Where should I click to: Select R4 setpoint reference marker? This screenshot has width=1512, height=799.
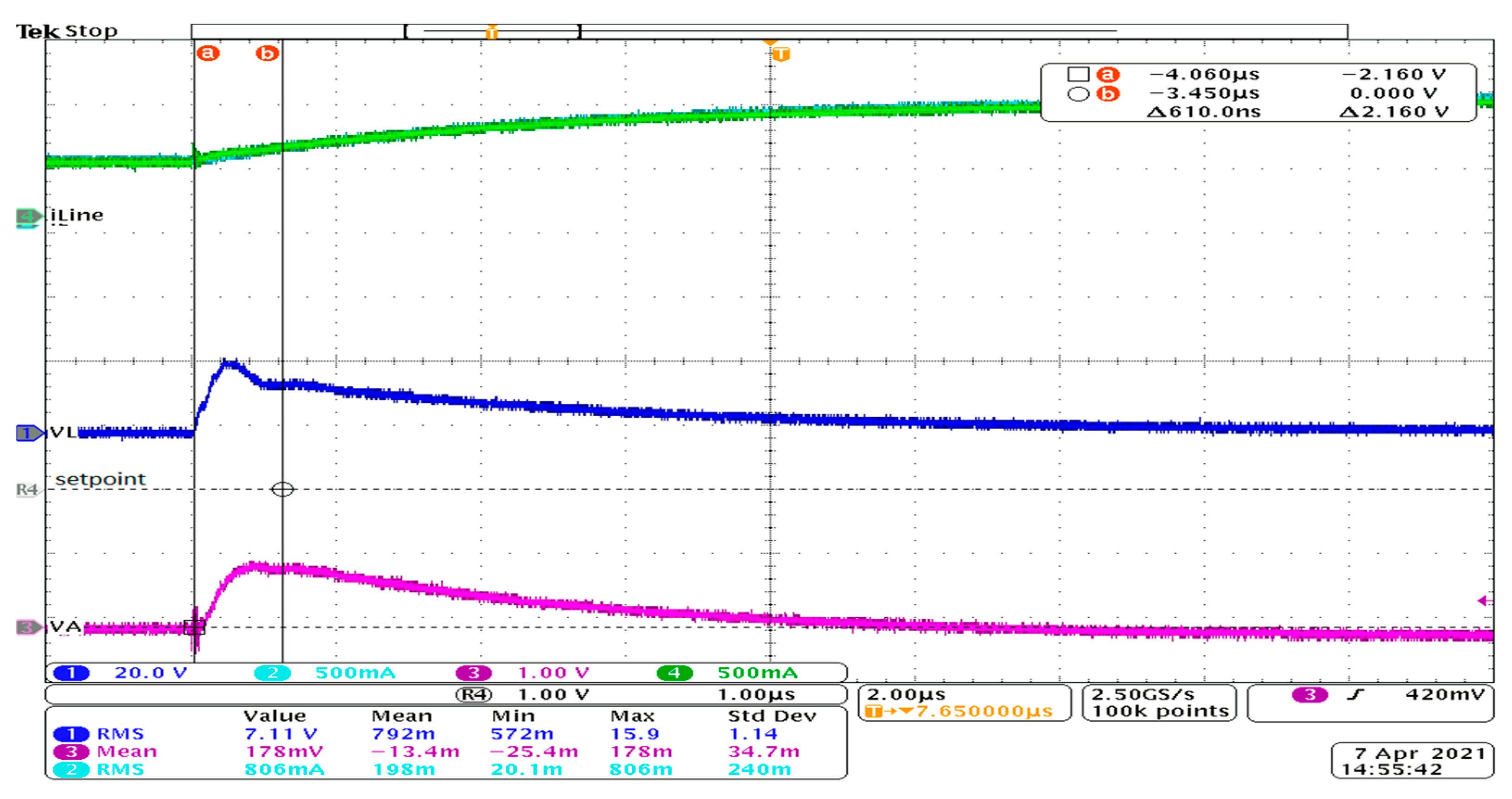pyautogui.click(x=26, y=489)
